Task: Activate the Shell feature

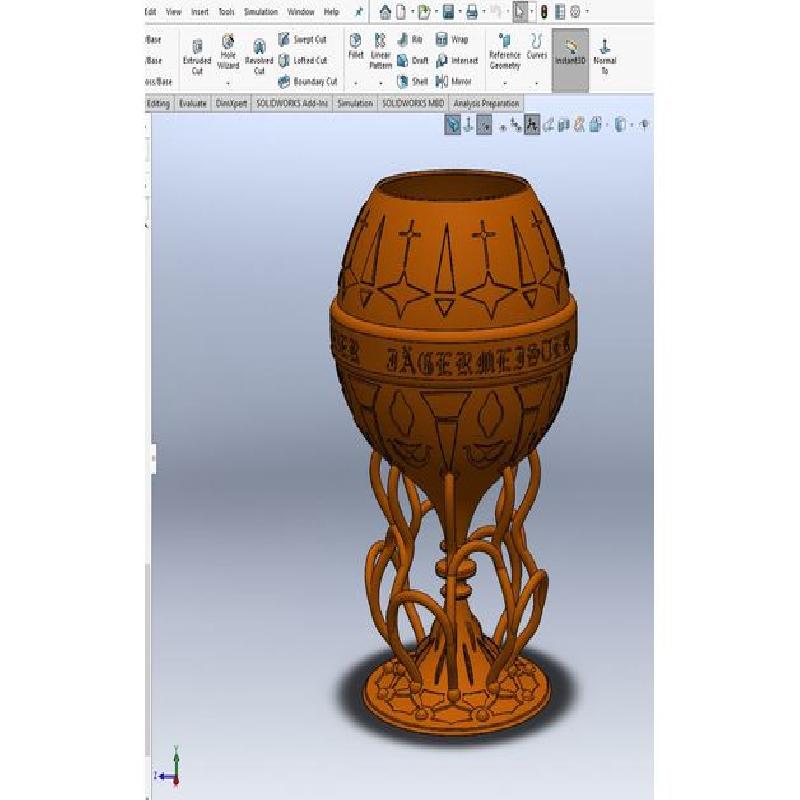Action: point(412,82)
